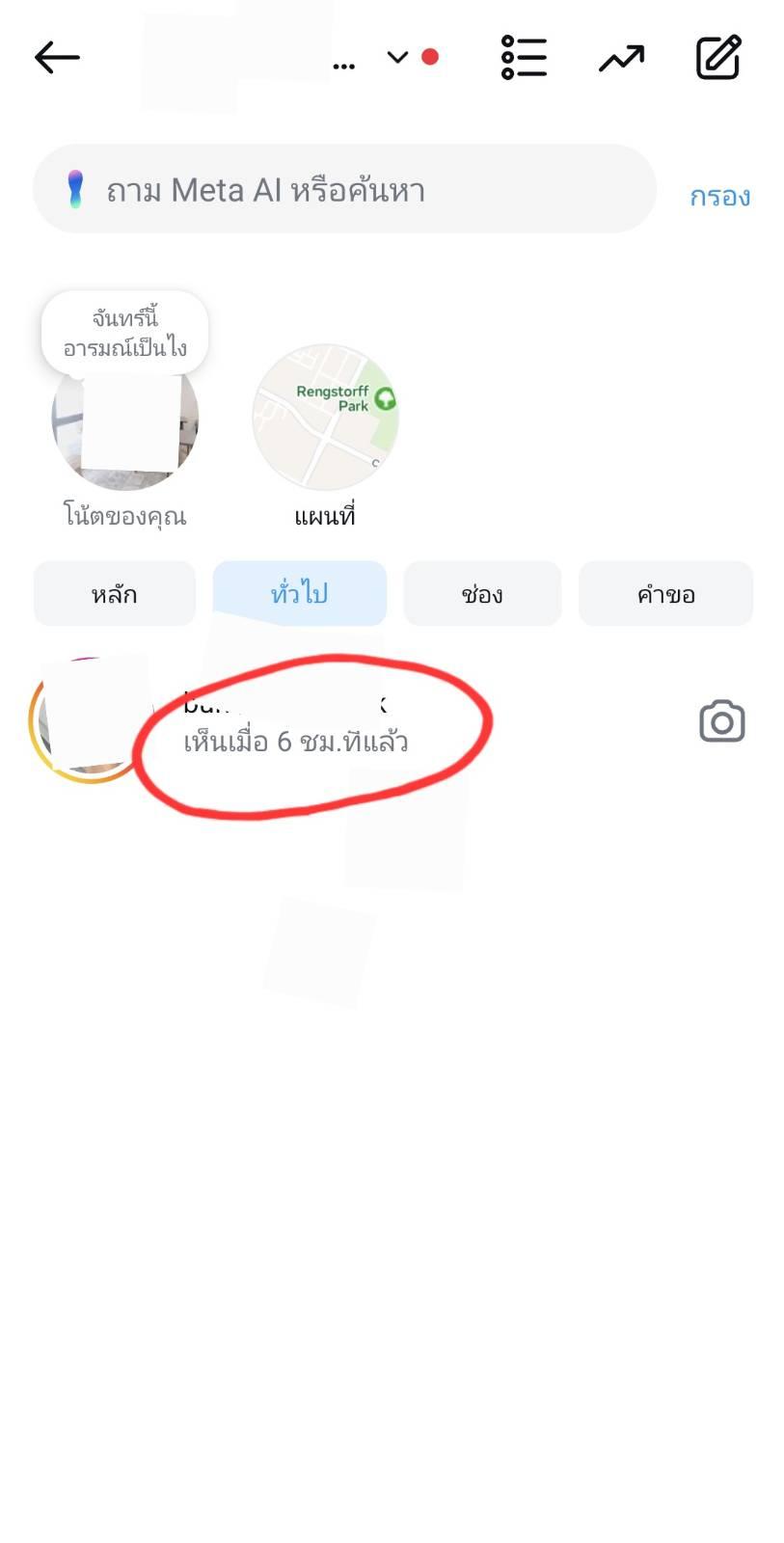The width and height of the screenshot is (784, 1543).
Task: Focus the ถาม Meta AI search field
Action: pyautogui.click(x=345, y=189)
